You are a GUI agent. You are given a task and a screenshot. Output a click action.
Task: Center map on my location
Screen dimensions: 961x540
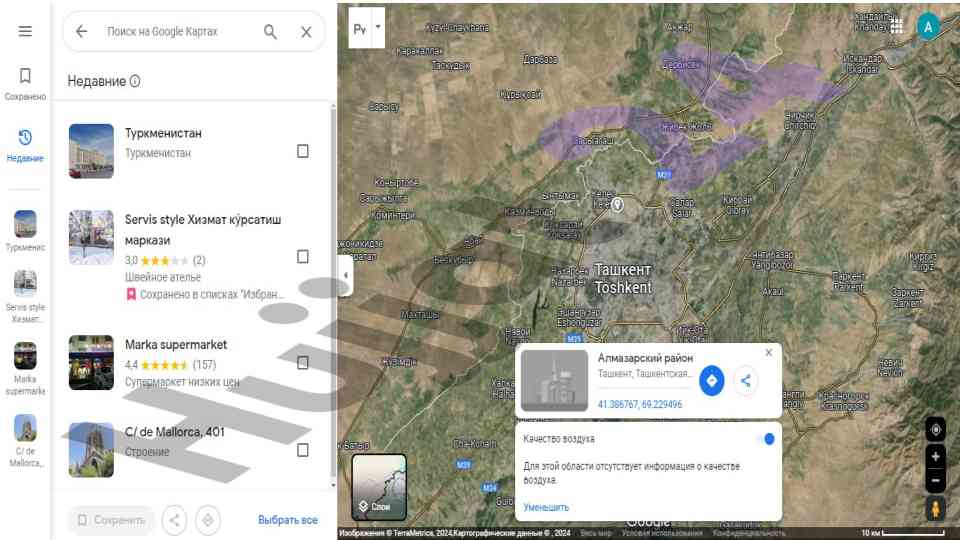click(935, 429)
